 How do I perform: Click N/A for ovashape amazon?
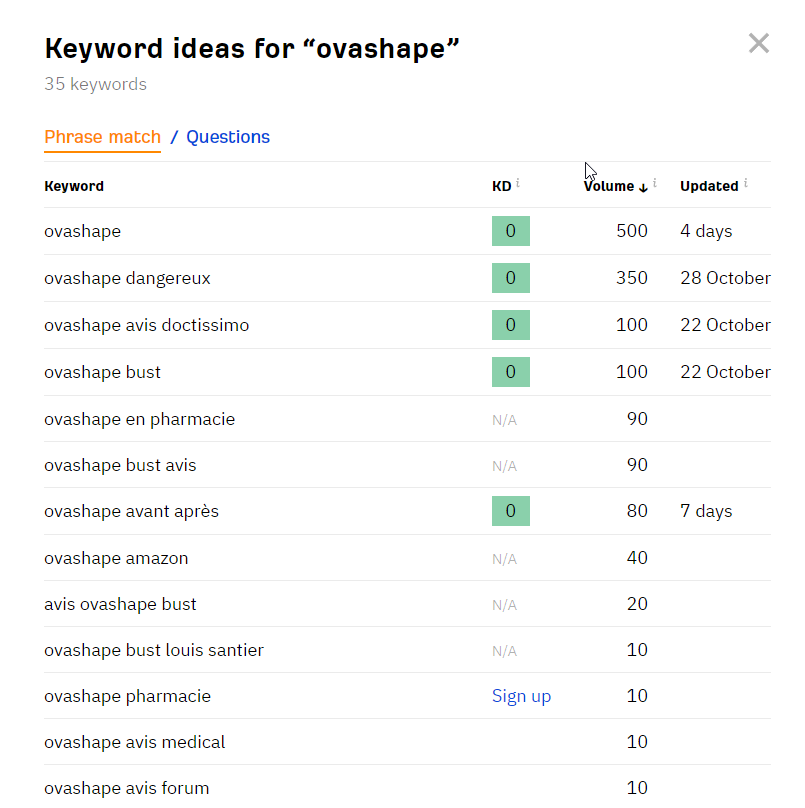504,559
